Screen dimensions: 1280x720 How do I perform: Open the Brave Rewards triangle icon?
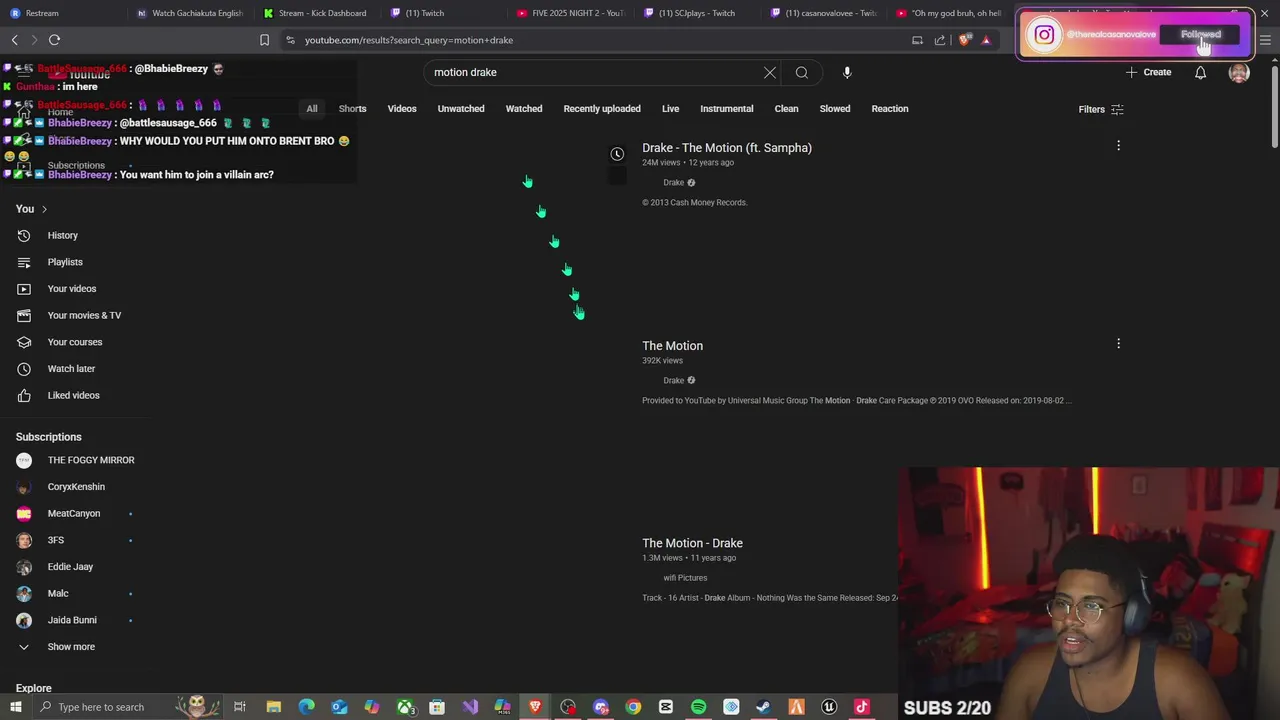(986, 40)
